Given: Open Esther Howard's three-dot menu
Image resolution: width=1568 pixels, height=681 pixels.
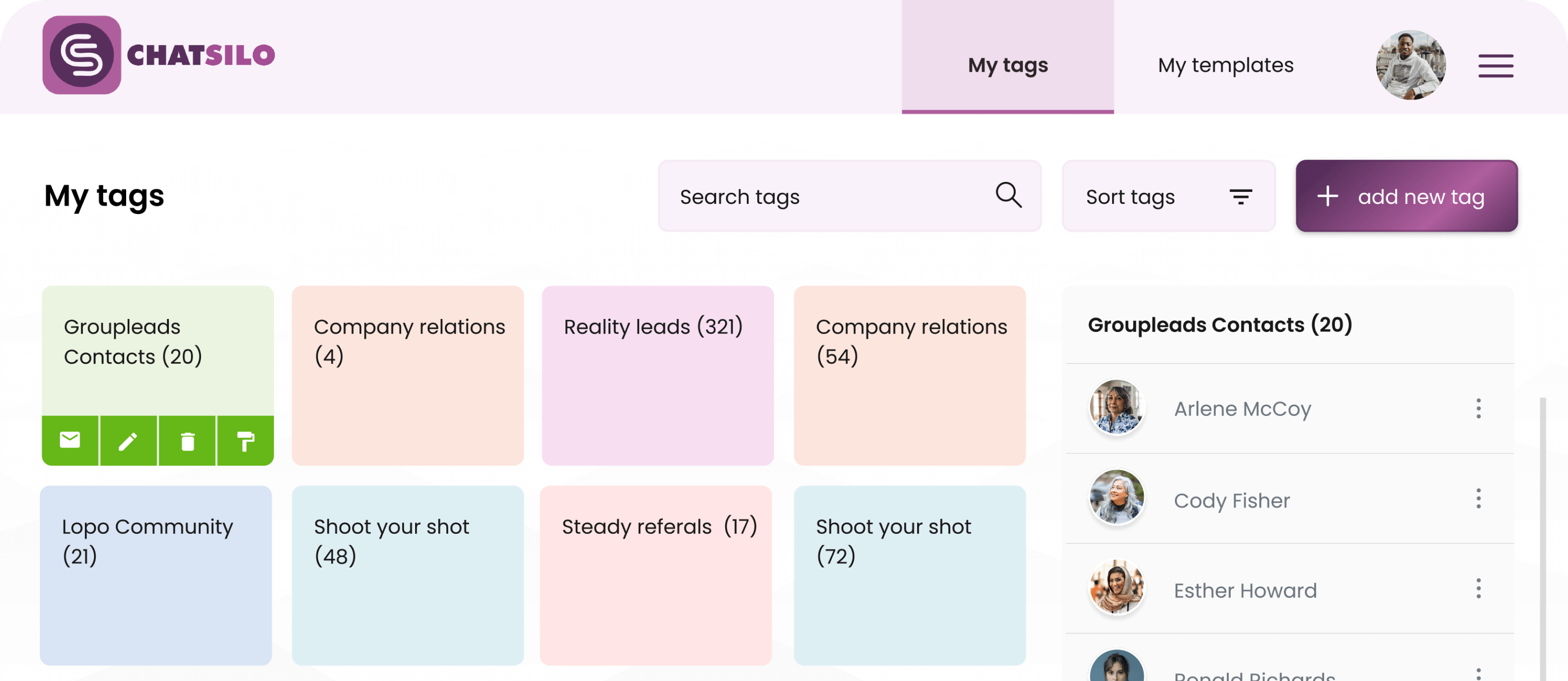Looking at the screenshot, I should [1478, 589].
